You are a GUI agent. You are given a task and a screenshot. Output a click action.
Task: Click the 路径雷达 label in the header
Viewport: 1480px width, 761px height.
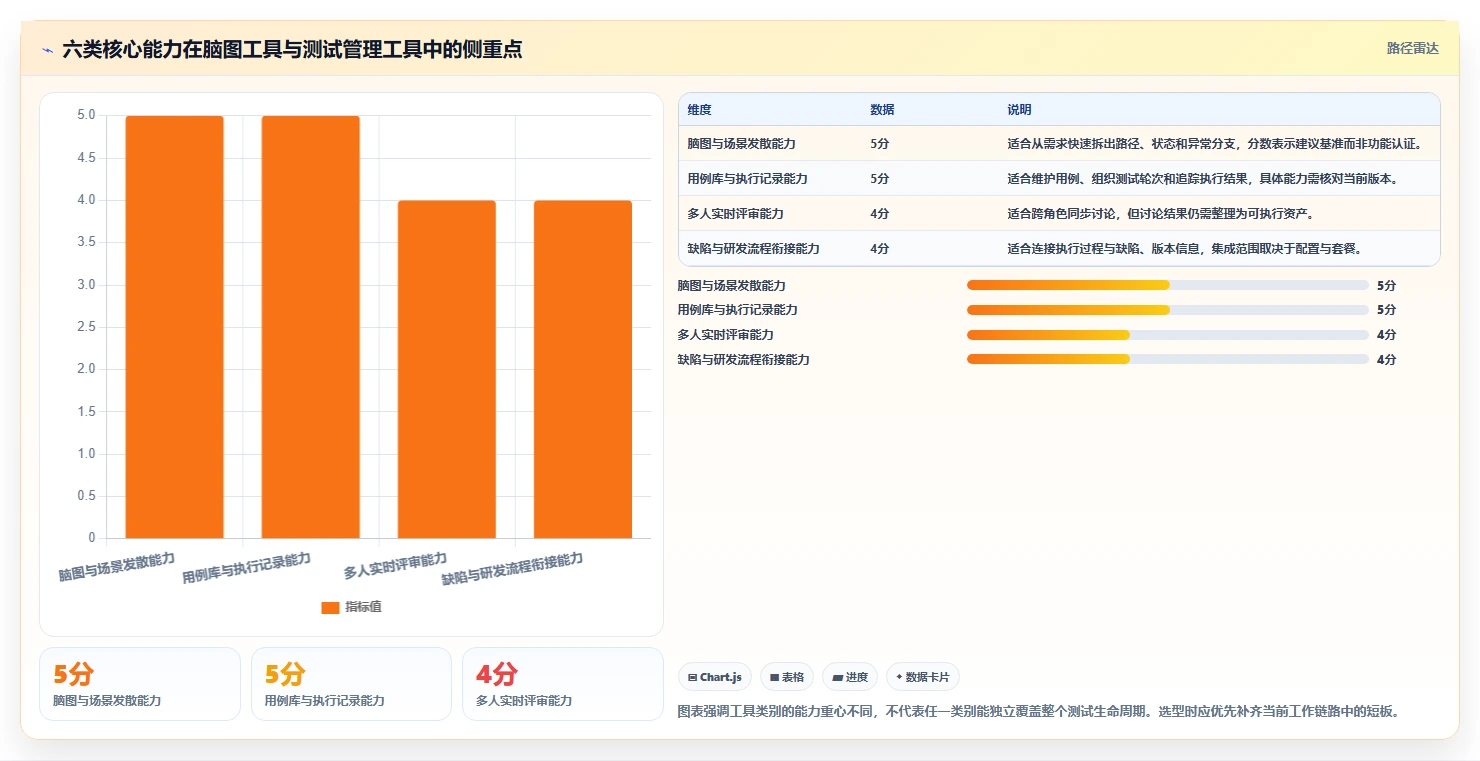click(1413, 48)
